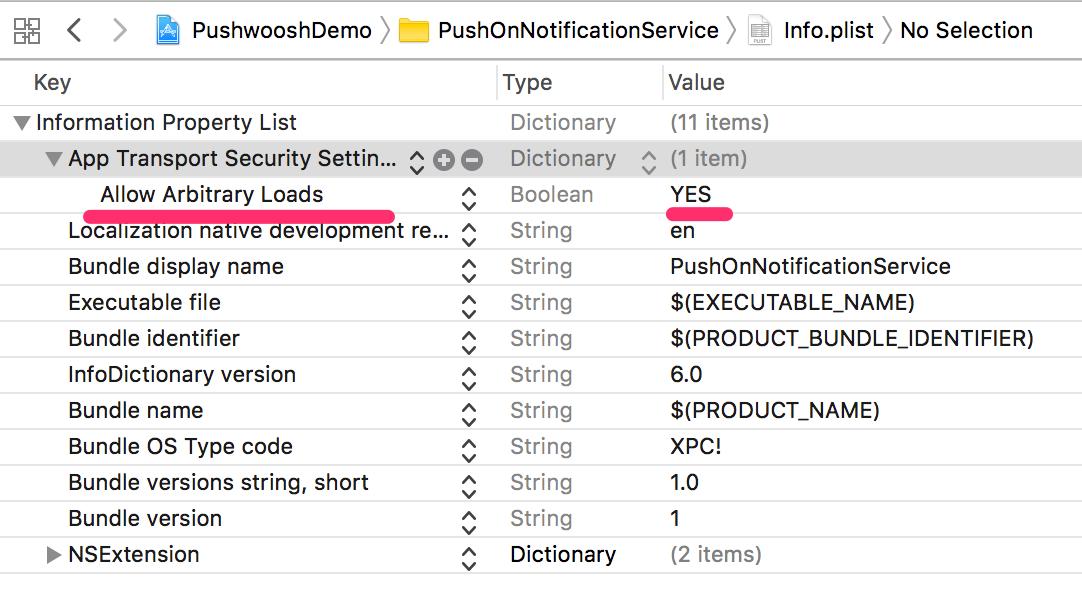Collapse the Information Property List triangle

(22, 123)
